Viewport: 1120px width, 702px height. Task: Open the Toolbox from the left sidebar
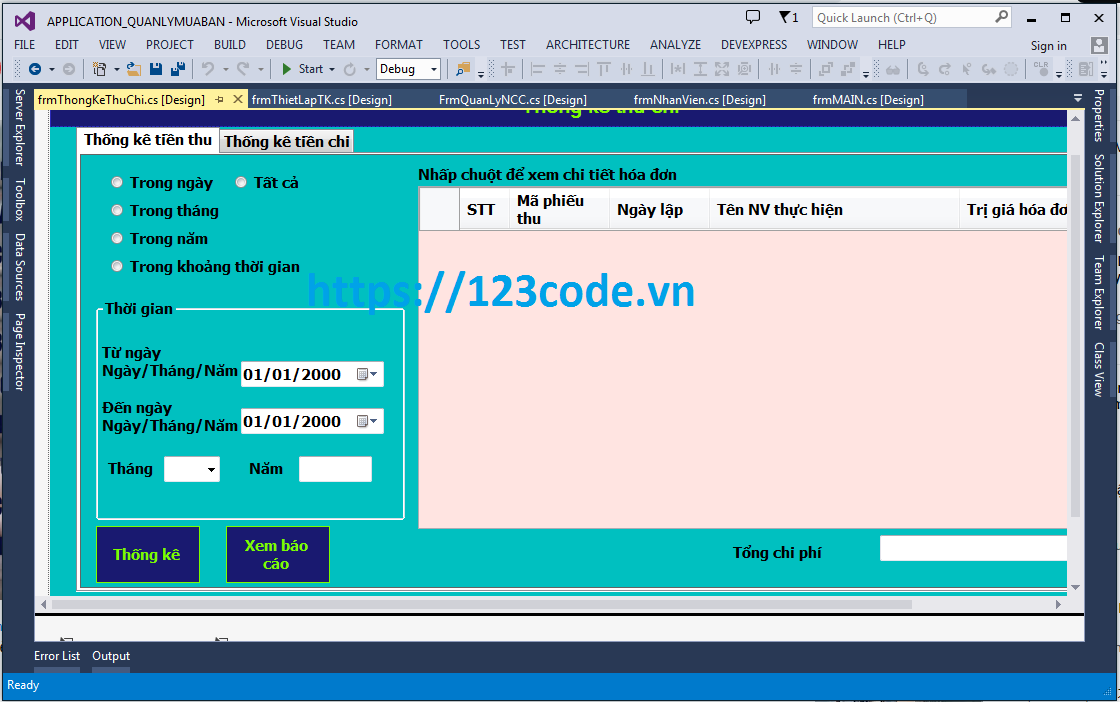(x=20, y=199)
